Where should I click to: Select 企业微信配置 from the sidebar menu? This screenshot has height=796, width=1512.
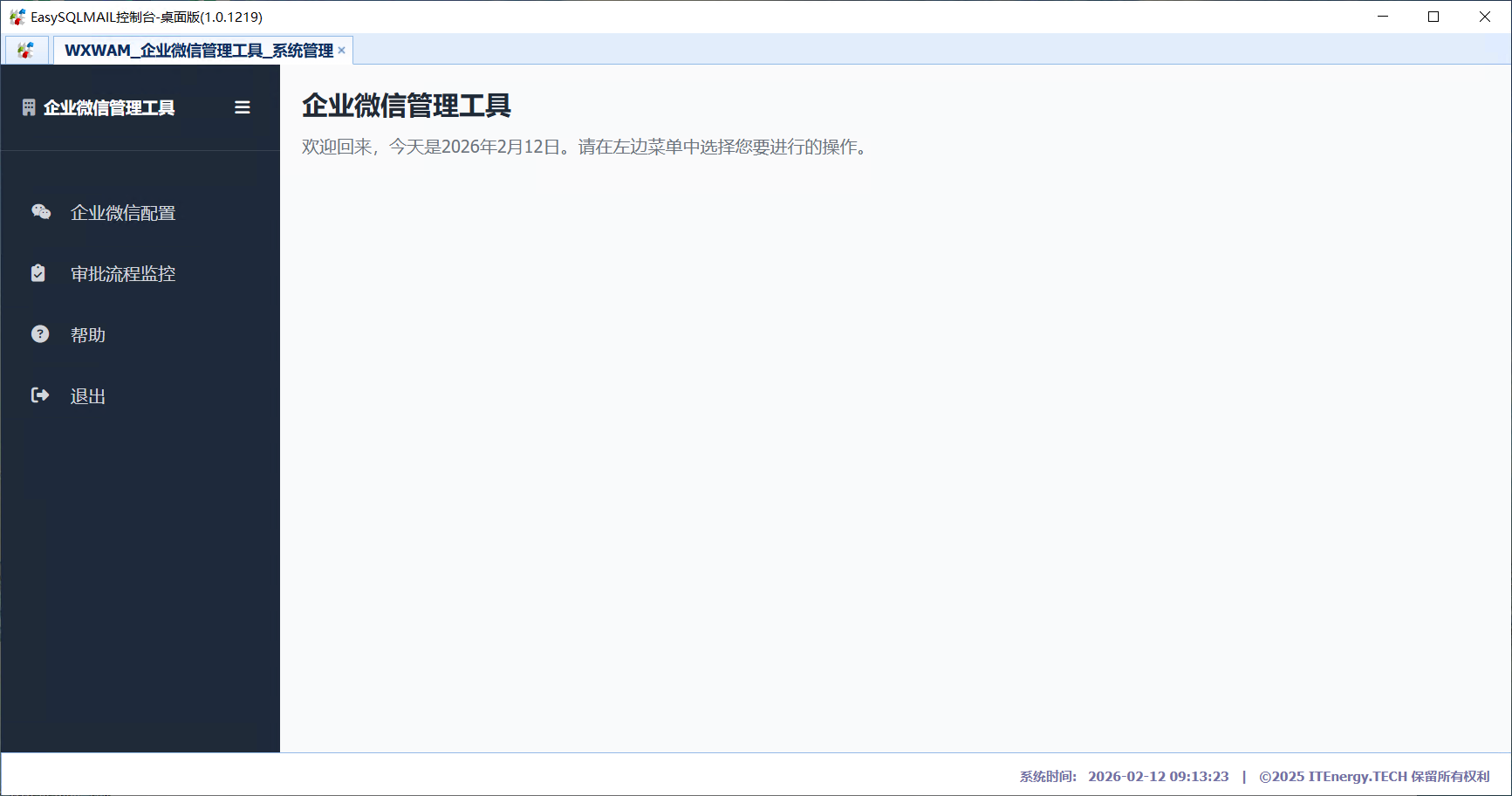click(123, 212)
